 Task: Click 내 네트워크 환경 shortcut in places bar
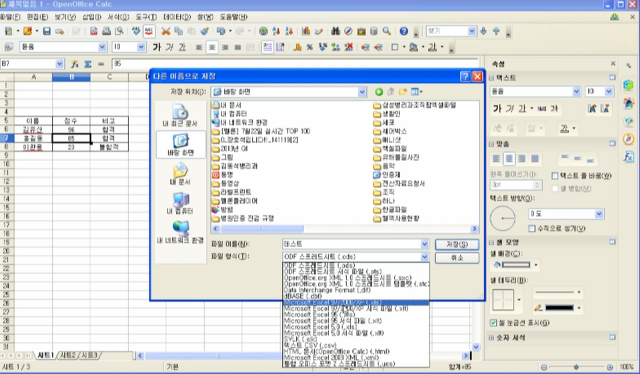pos(180,232)
